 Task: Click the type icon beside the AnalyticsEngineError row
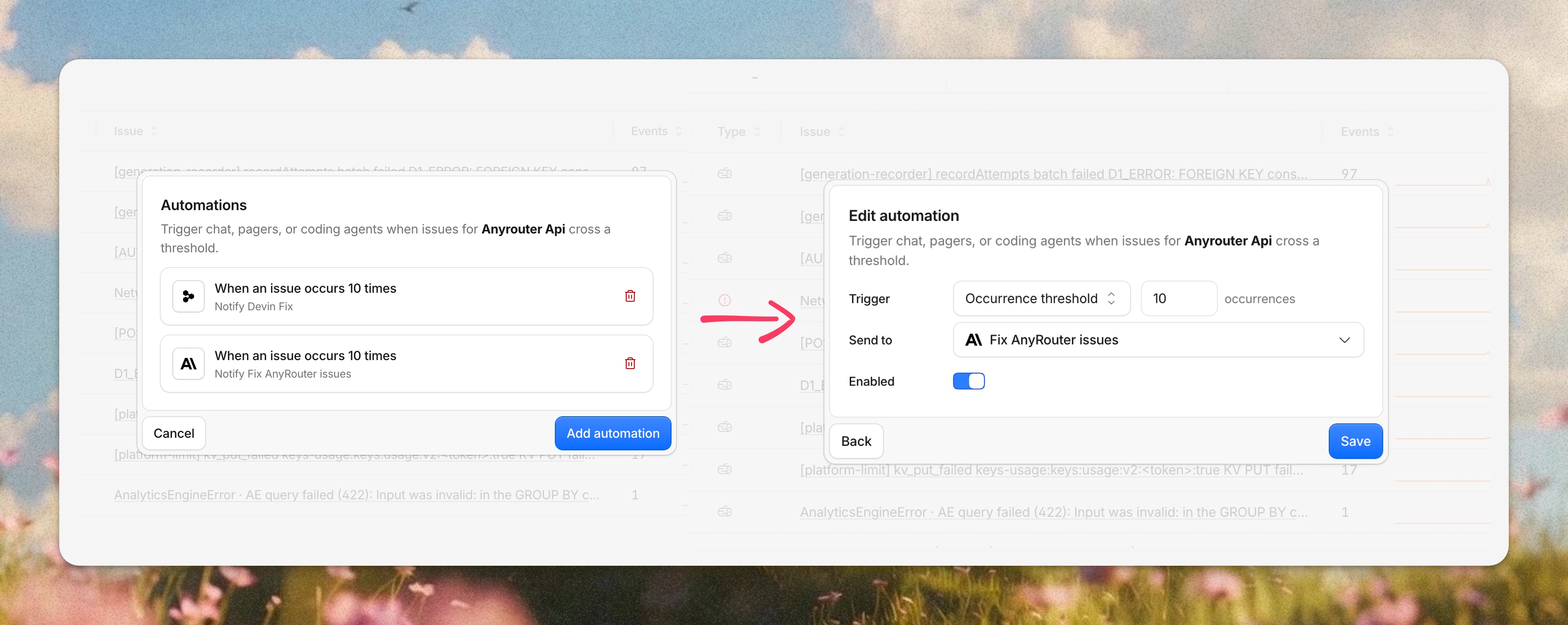[725, 511]
